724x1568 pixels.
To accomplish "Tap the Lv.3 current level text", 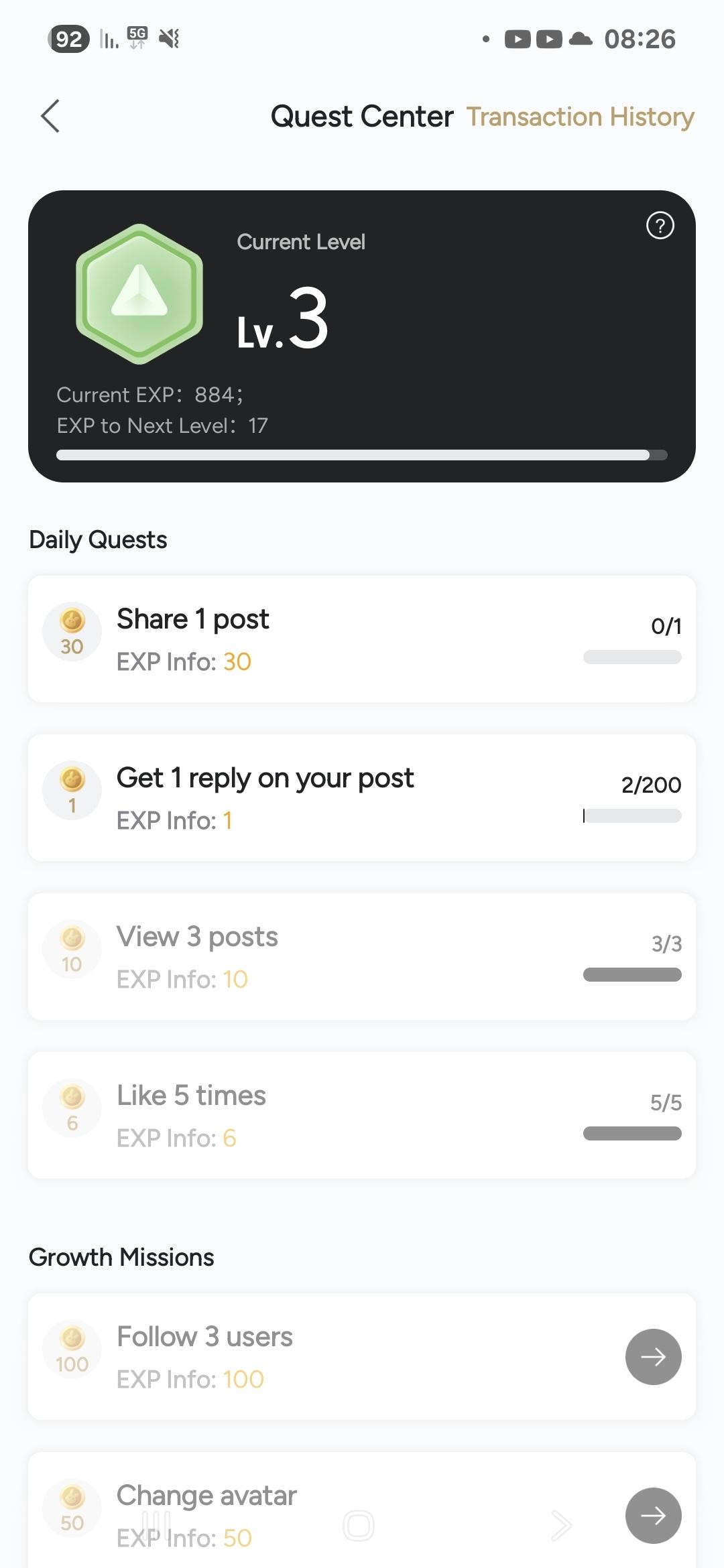I will pos(282,319).
